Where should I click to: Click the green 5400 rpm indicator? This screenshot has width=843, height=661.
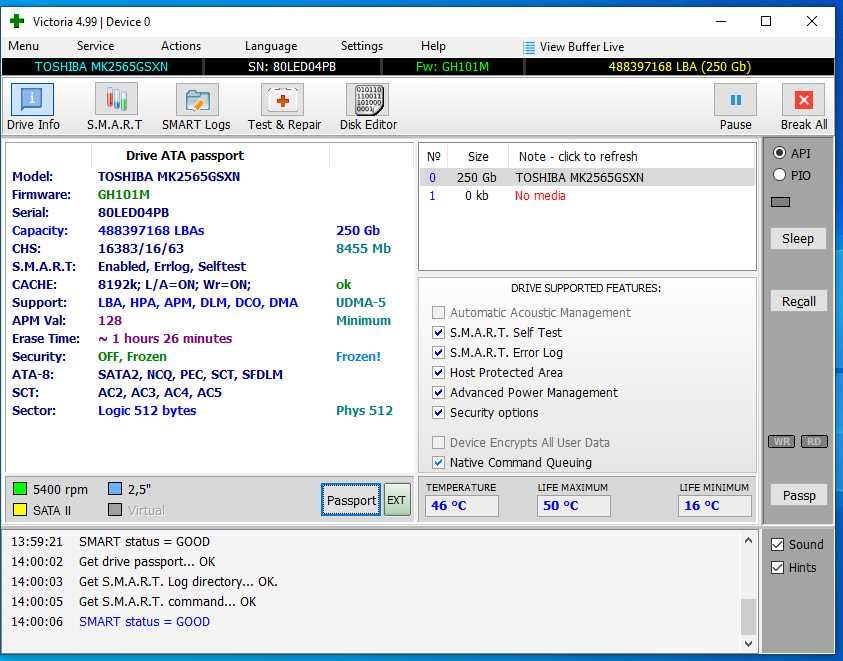pos(20,488)
